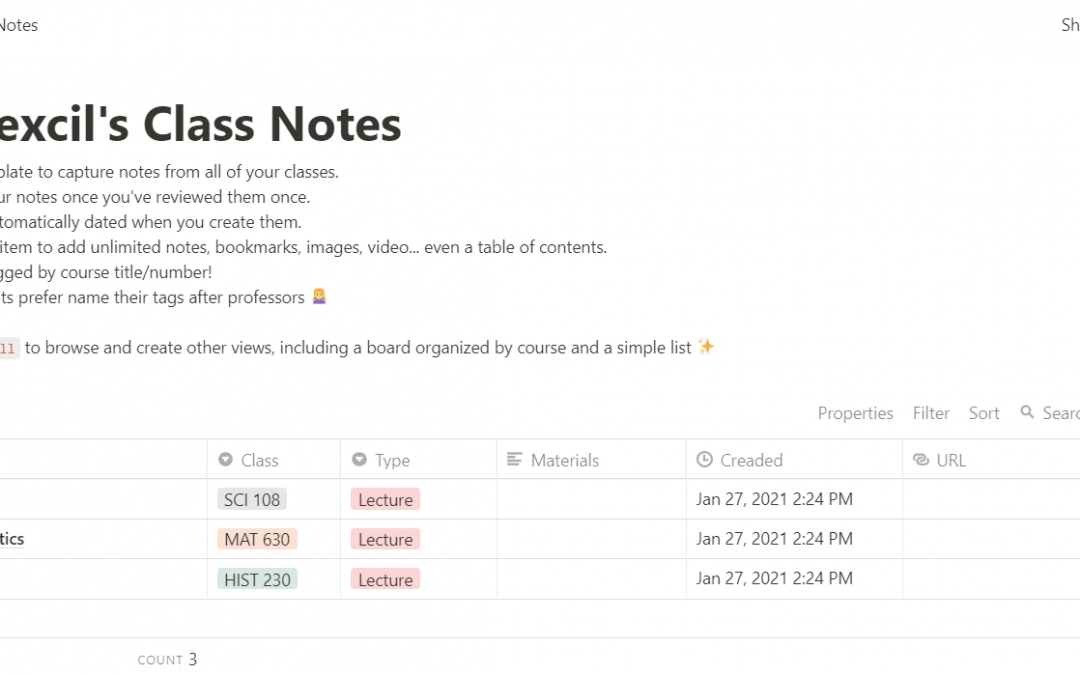Click the Lecture tag in MAT 630 row
1080x675 pixels.
click(385, 539)
